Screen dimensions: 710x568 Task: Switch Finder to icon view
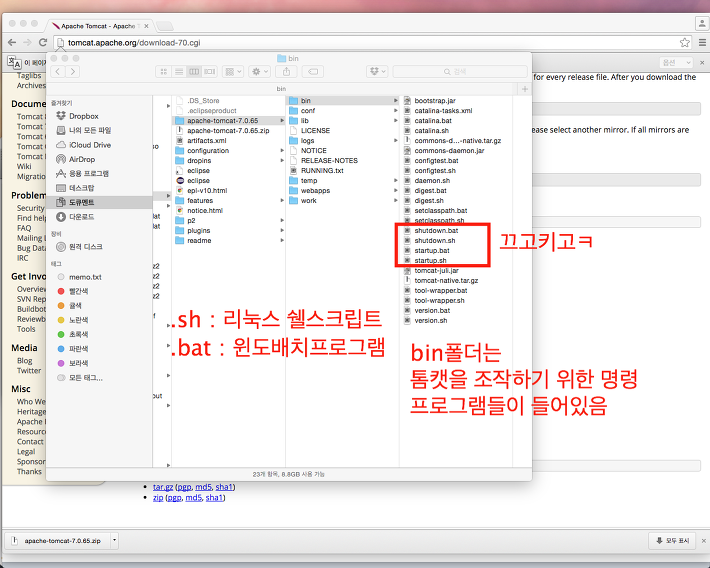pyautogui.click(x=163, y=72)
